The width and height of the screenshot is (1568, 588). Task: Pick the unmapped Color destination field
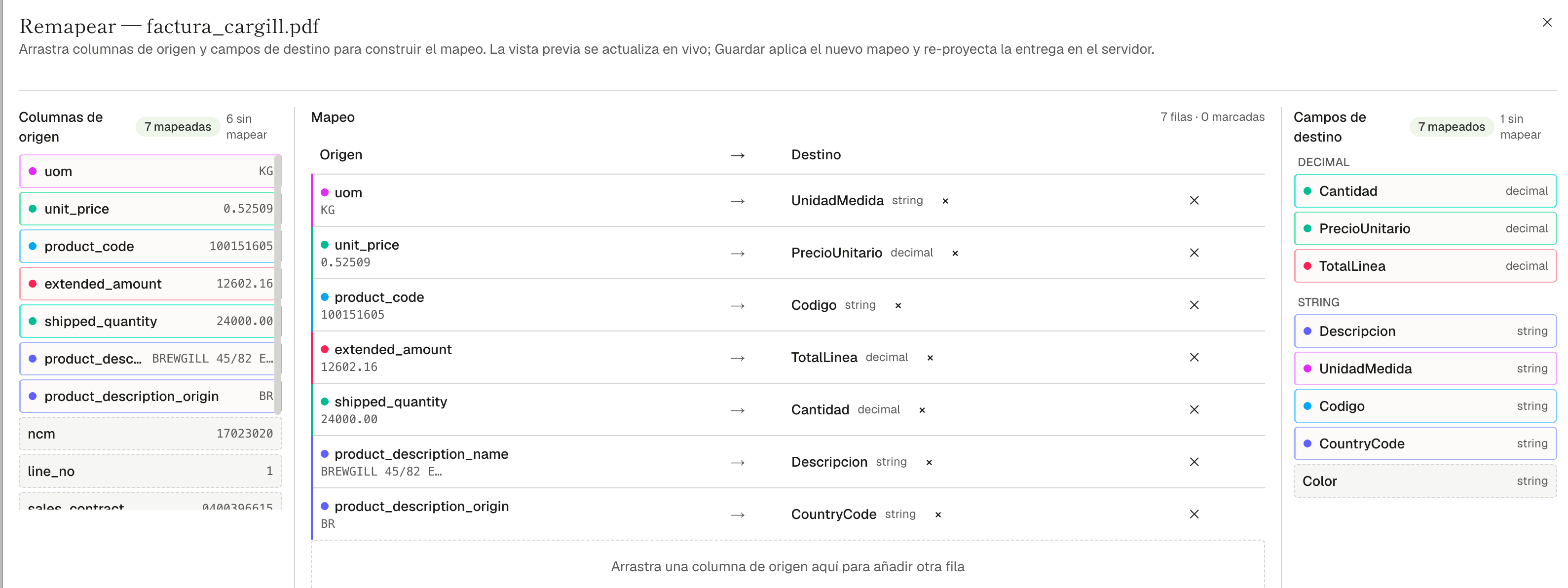[x=1424, y=481]
